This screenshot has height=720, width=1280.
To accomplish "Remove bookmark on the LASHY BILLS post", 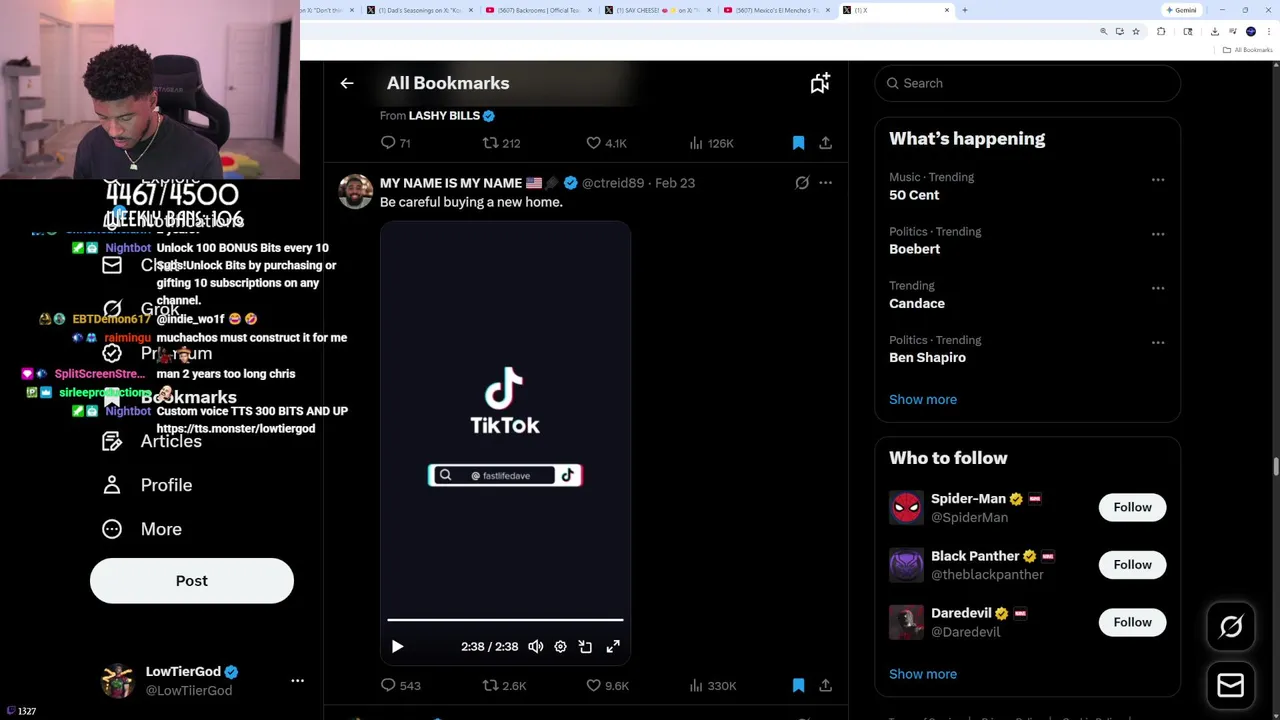I will pyautogui.click(x=798, y=143).
